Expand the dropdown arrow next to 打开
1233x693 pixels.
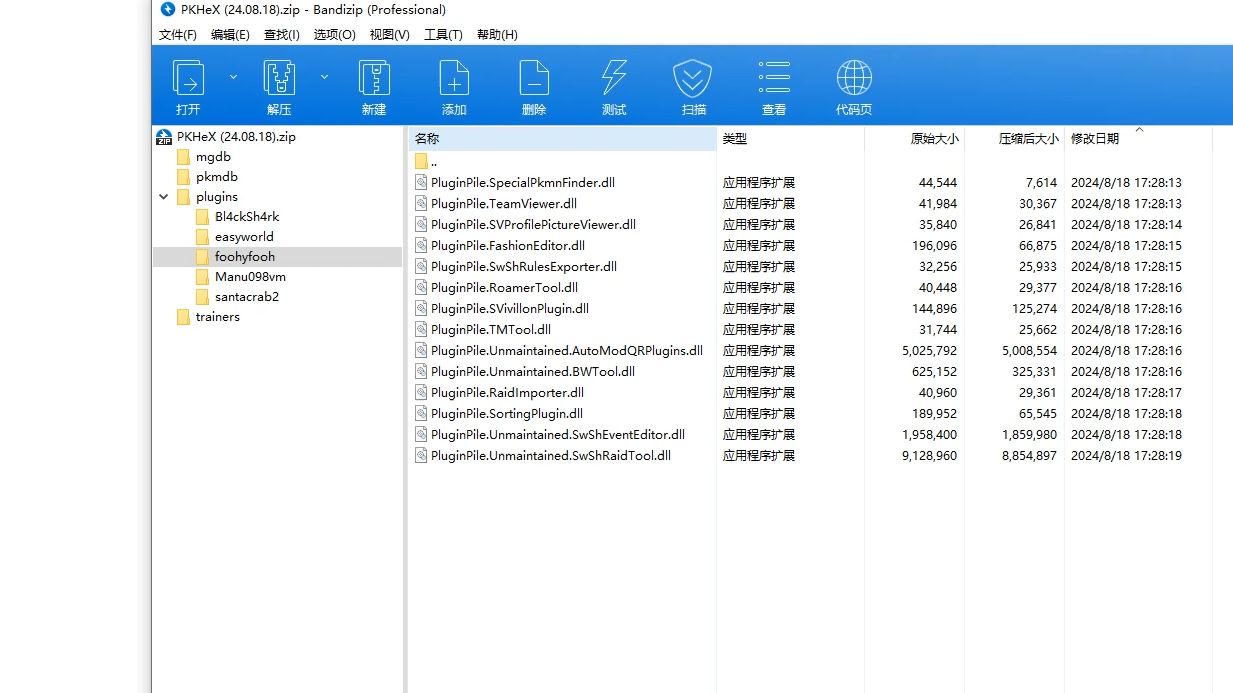[x=232, y=75]
